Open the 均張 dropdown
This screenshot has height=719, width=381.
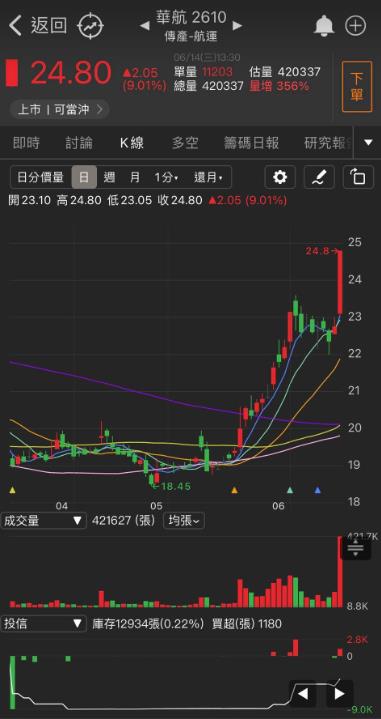tap(184, 520)
